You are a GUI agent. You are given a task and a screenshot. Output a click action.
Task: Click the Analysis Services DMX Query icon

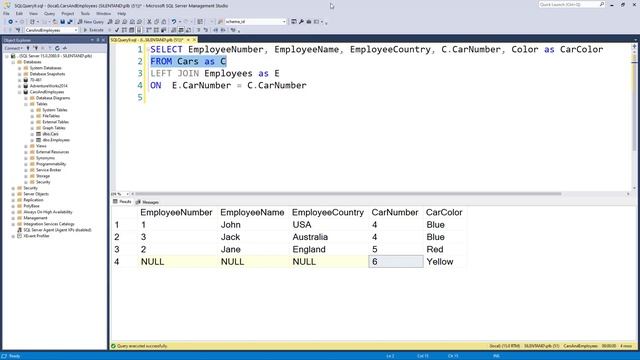124,22
